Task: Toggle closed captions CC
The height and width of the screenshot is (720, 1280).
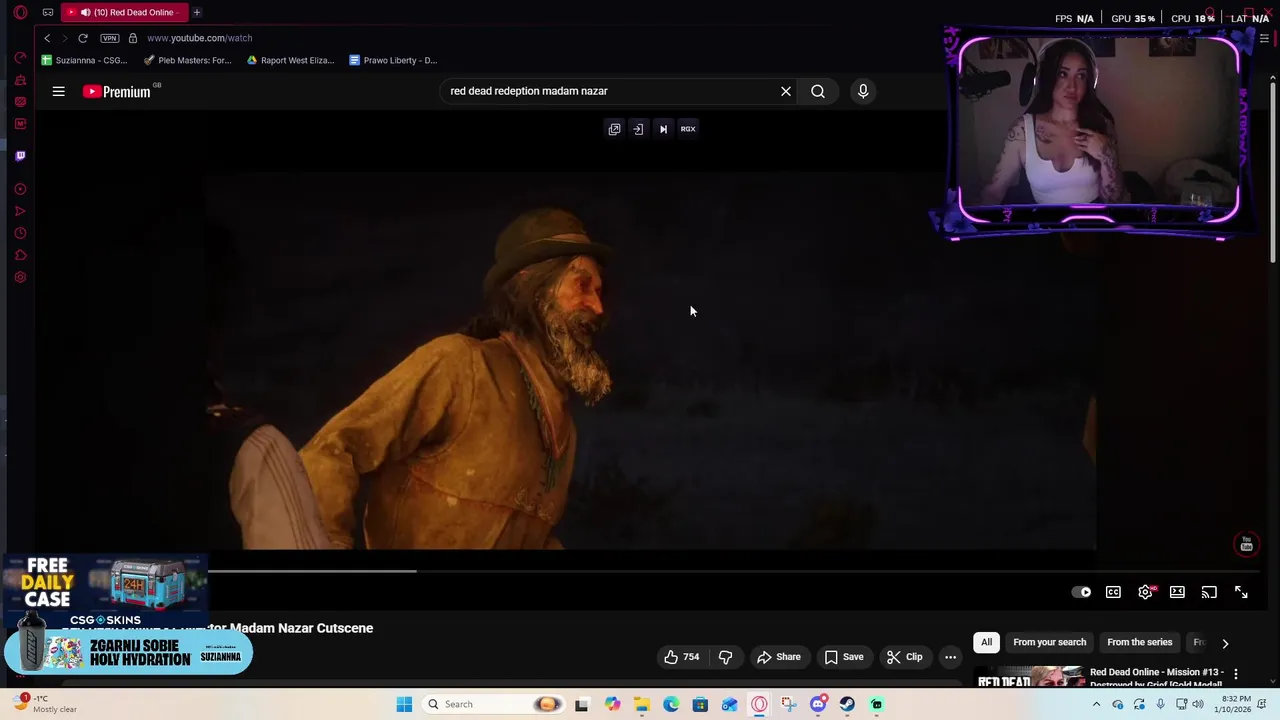Action: click(x=1113, y=592)
